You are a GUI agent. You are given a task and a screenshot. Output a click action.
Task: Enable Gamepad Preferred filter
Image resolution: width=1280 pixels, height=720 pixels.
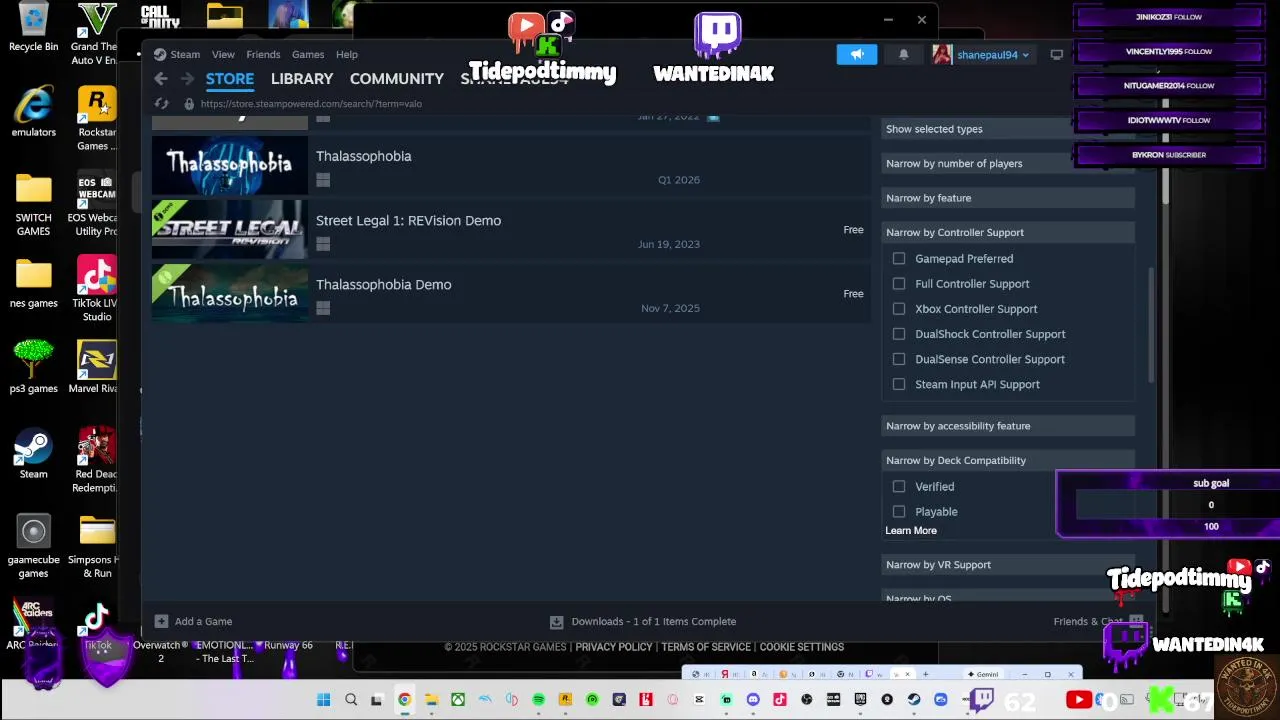pyautogui.click(x=899, y=258)
